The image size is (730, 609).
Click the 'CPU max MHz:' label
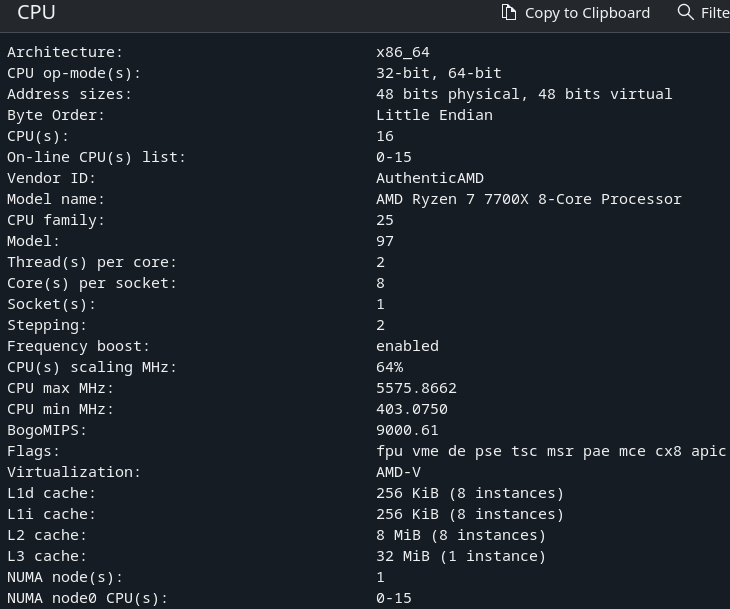[60, 388]
